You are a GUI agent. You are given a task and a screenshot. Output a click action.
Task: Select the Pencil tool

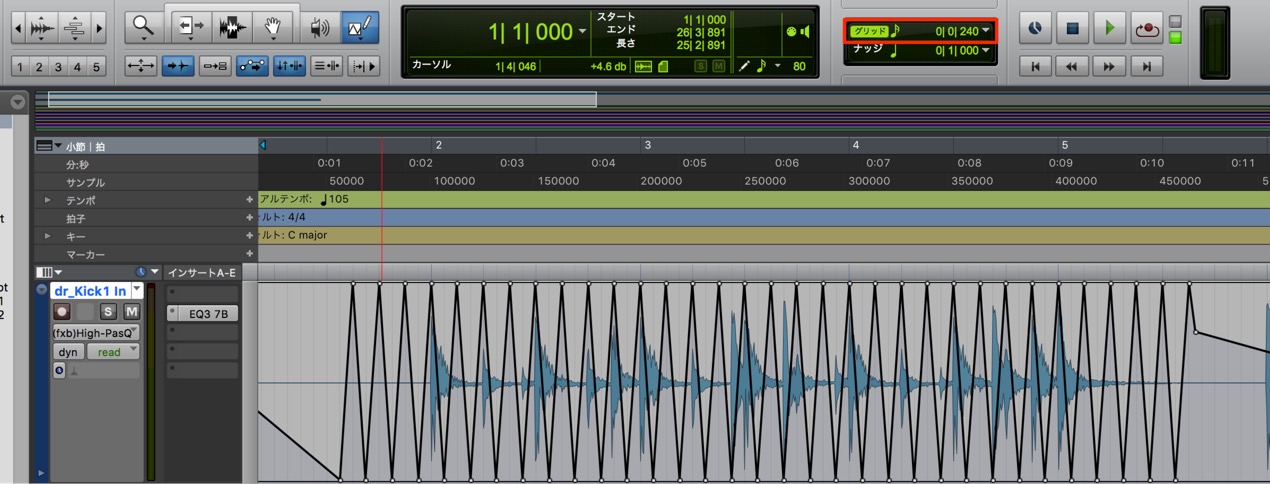point(358,27)
